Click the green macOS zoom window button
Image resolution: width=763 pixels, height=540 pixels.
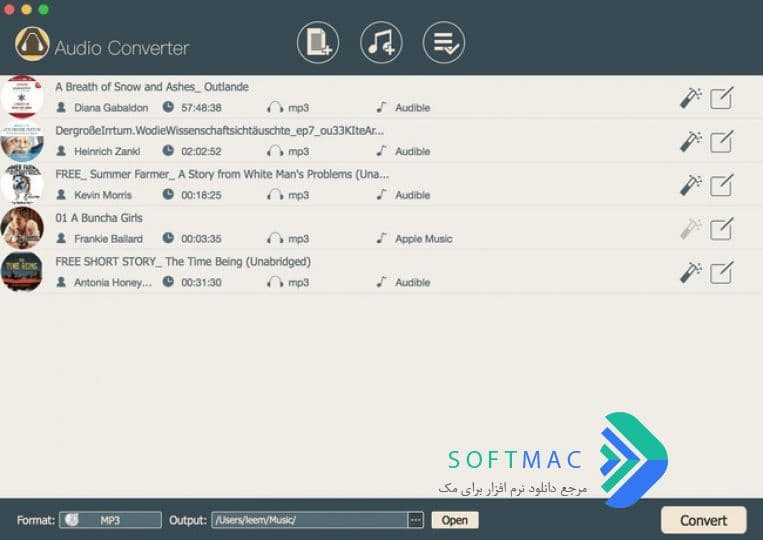point(44,9)
